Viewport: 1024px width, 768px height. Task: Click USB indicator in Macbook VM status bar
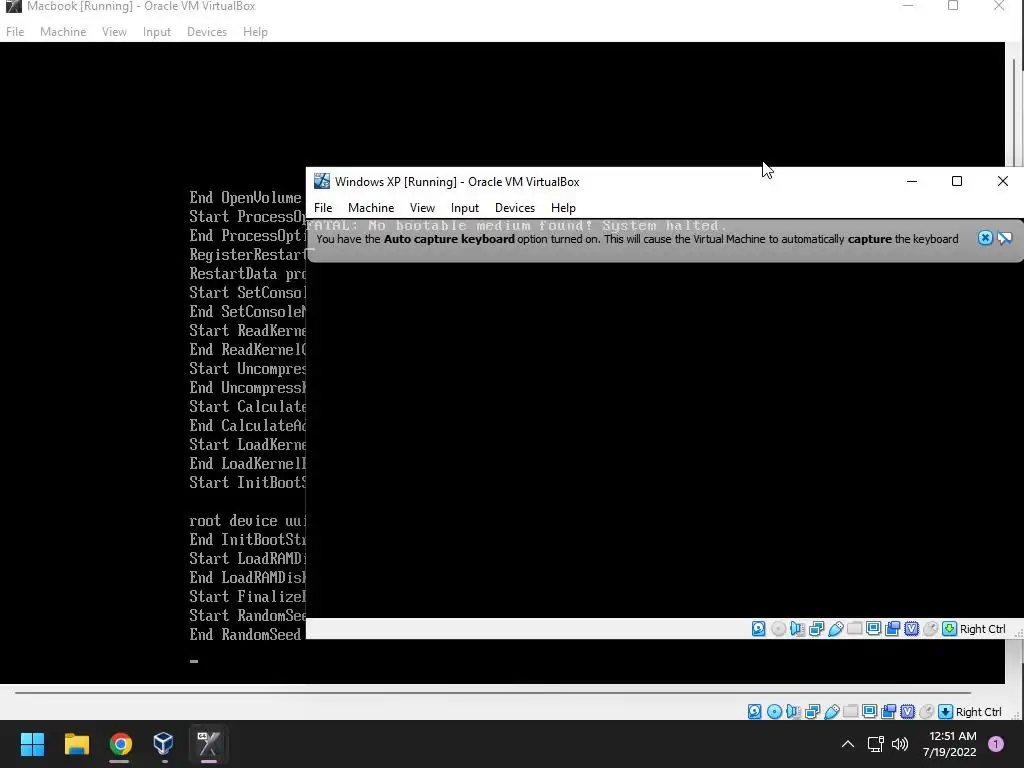[x=831, y=712]
